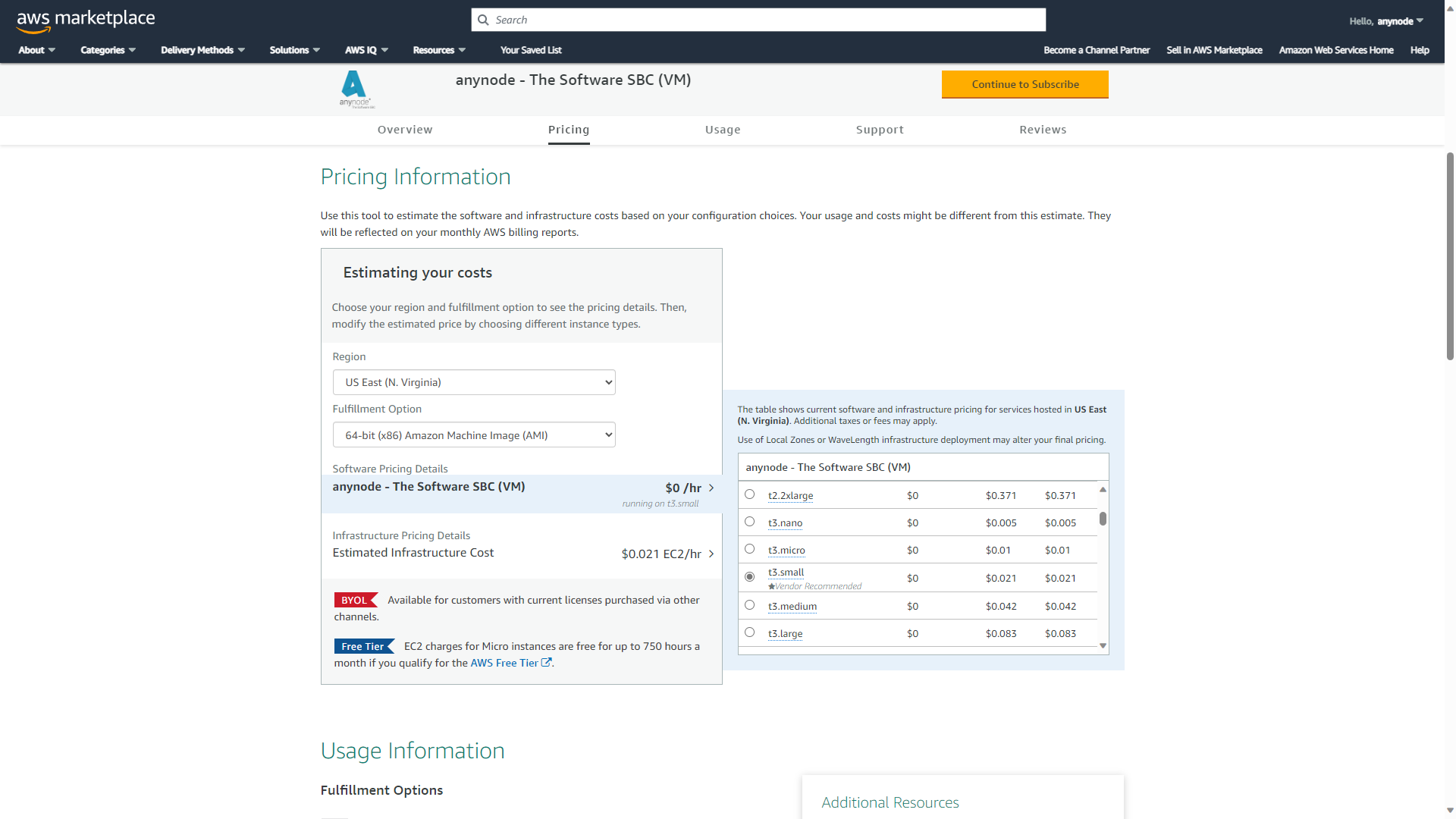Click the pricing table scroll down arrow
This screenshot has height=819, width=1456.
(1103, 646)
